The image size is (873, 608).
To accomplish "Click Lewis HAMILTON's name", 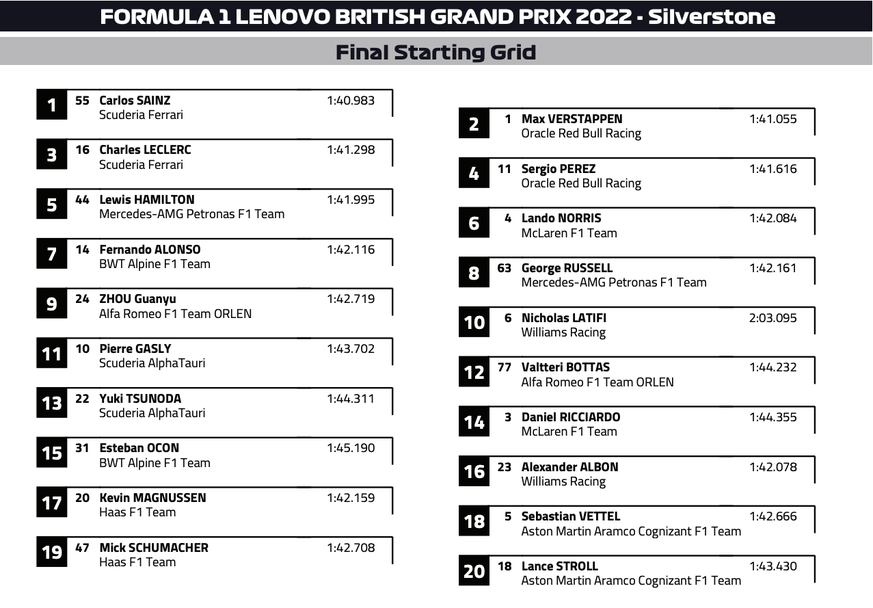I will 147,199.
